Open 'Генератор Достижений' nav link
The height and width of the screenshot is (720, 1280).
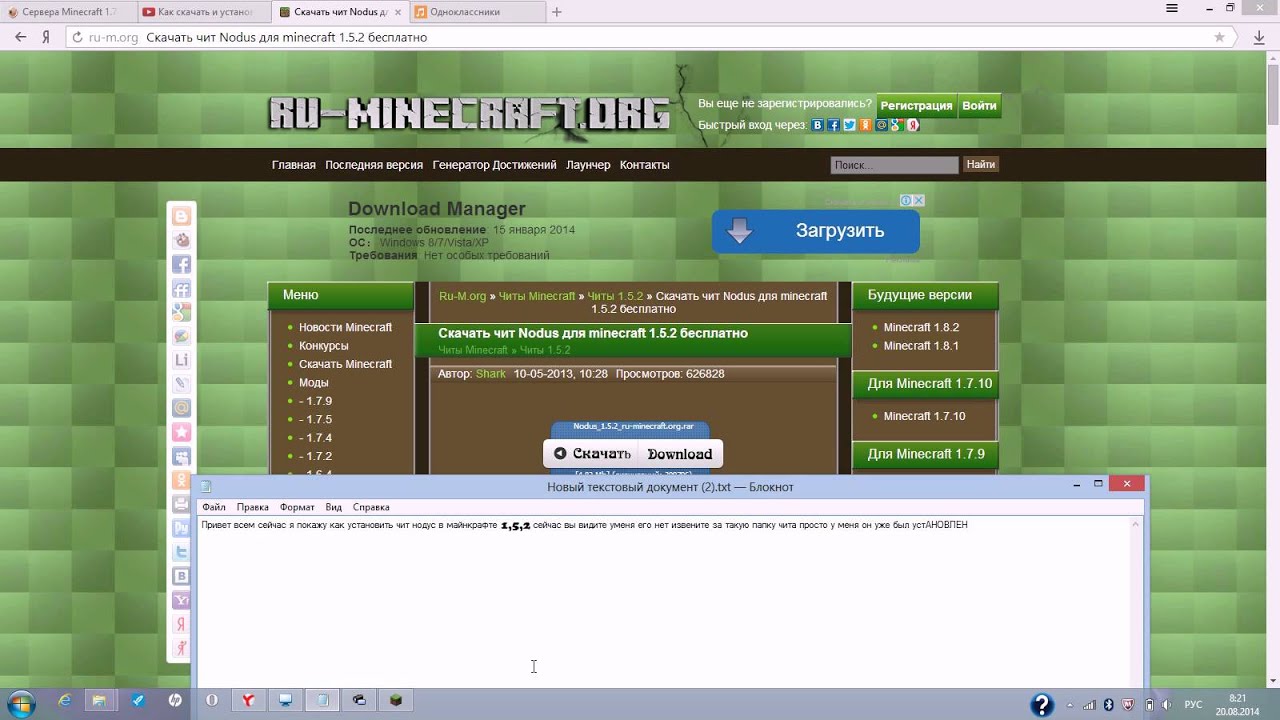495,165
